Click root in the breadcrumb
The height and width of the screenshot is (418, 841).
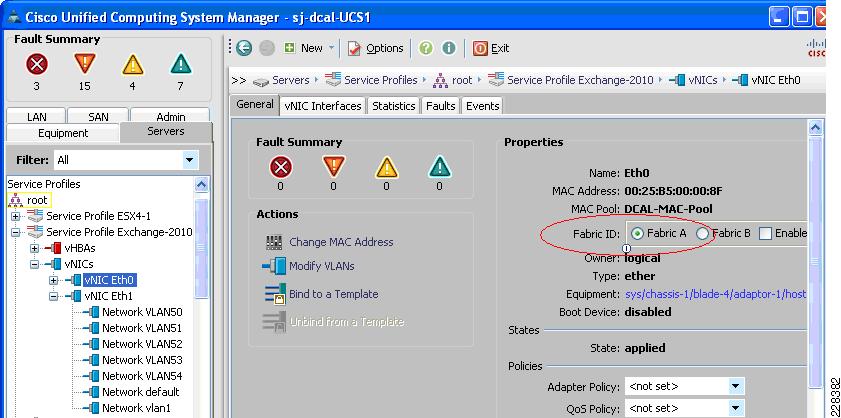tap(462, 80)
